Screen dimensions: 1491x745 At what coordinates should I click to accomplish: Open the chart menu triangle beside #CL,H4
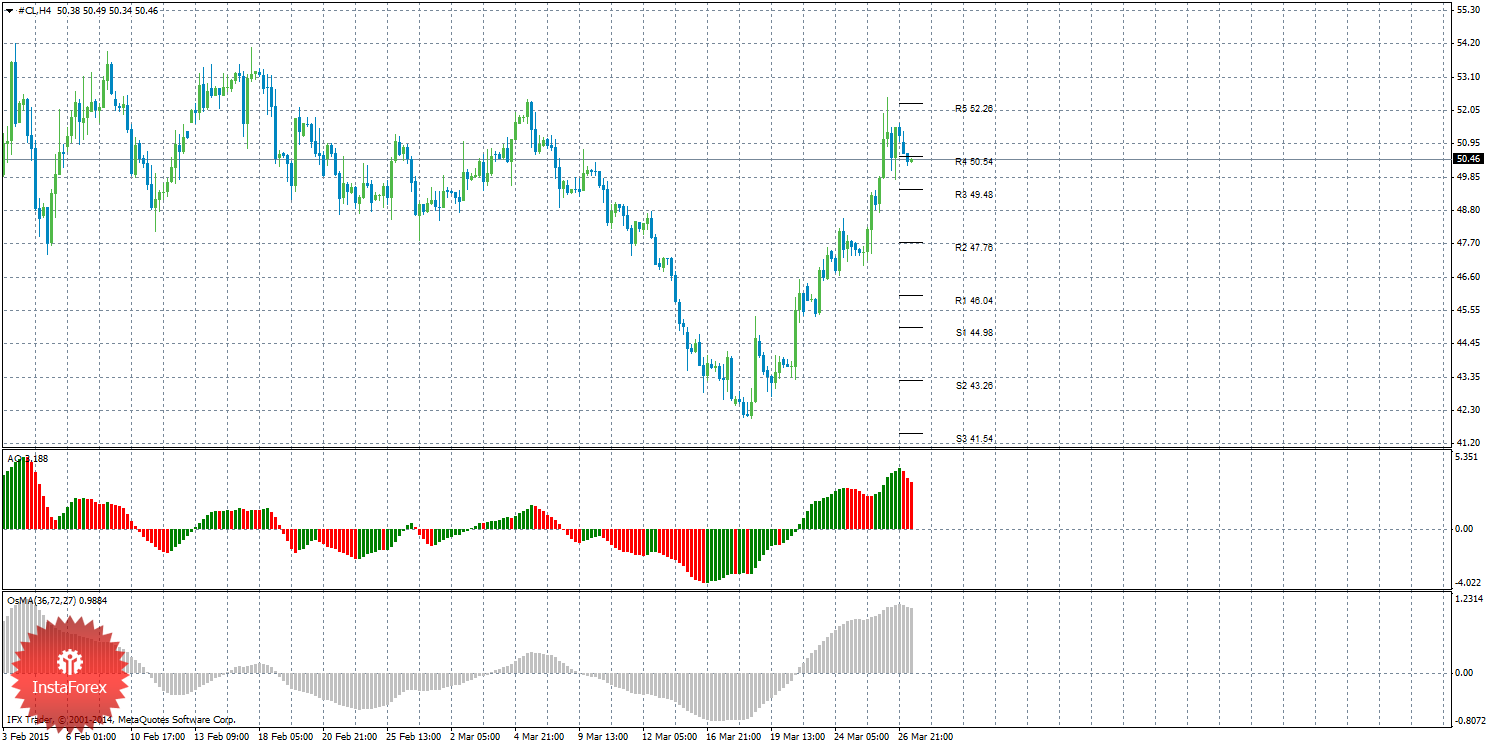coord(10,10)
